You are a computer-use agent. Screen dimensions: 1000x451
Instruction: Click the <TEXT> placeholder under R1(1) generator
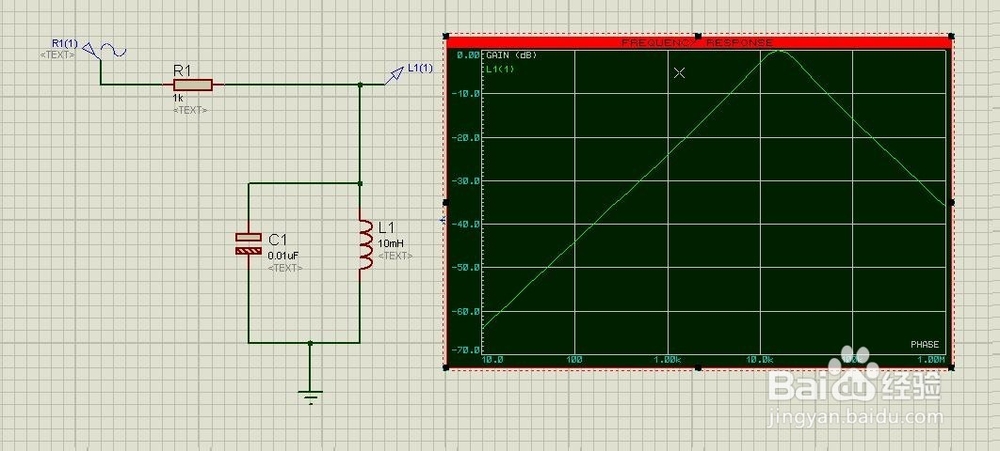(57, 55)
